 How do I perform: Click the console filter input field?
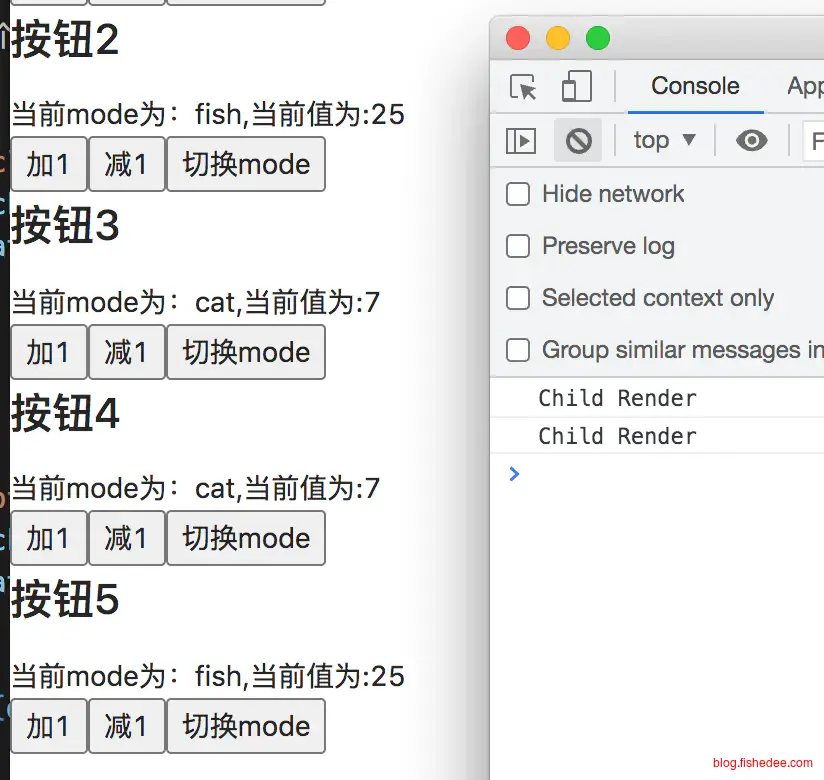click(814, 141)
